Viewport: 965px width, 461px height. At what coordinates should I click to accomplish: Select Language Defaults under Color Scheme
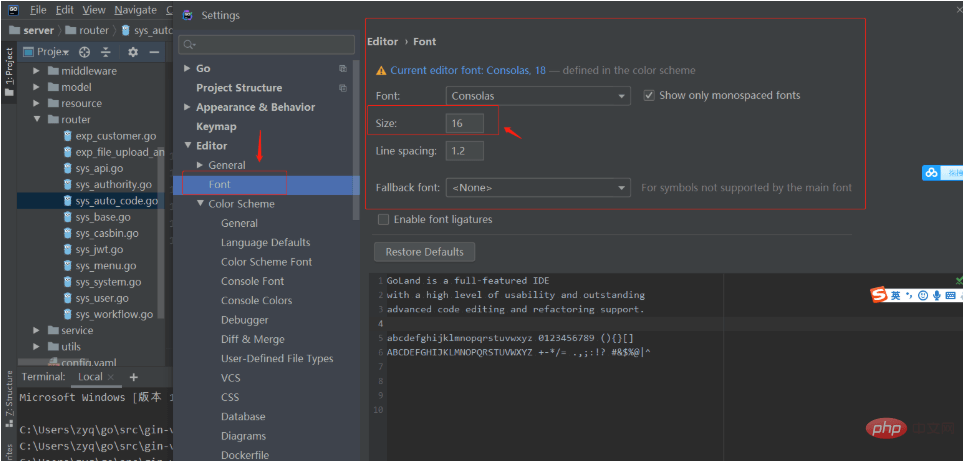point(265,243)
